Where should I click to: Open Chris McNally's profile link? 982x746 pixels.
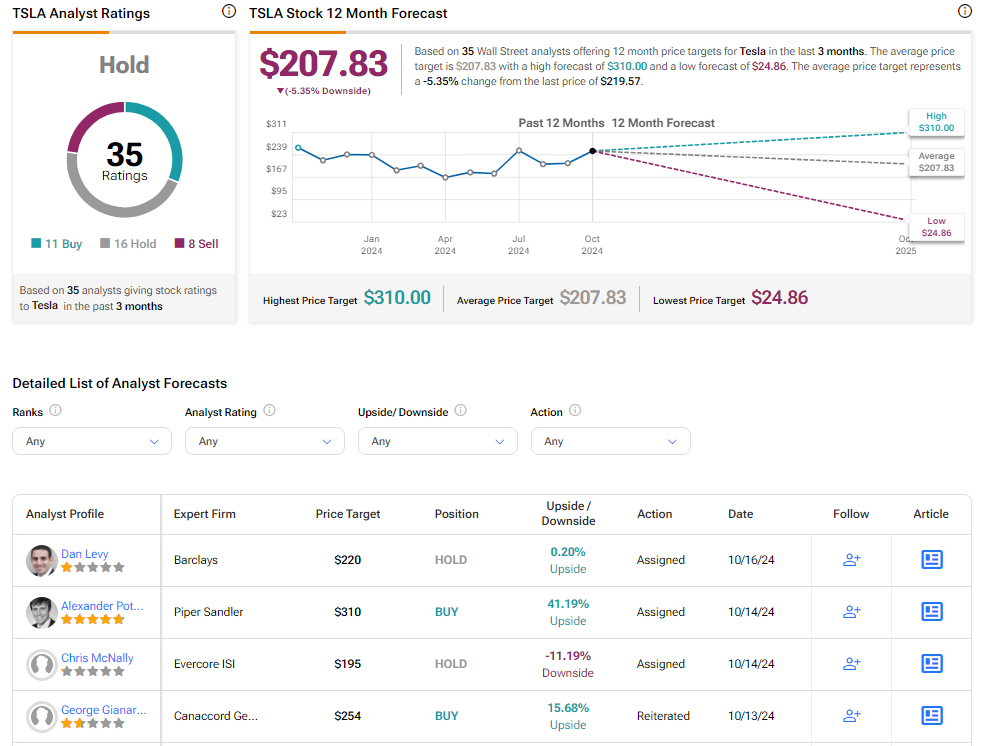[x=97, y=658]
